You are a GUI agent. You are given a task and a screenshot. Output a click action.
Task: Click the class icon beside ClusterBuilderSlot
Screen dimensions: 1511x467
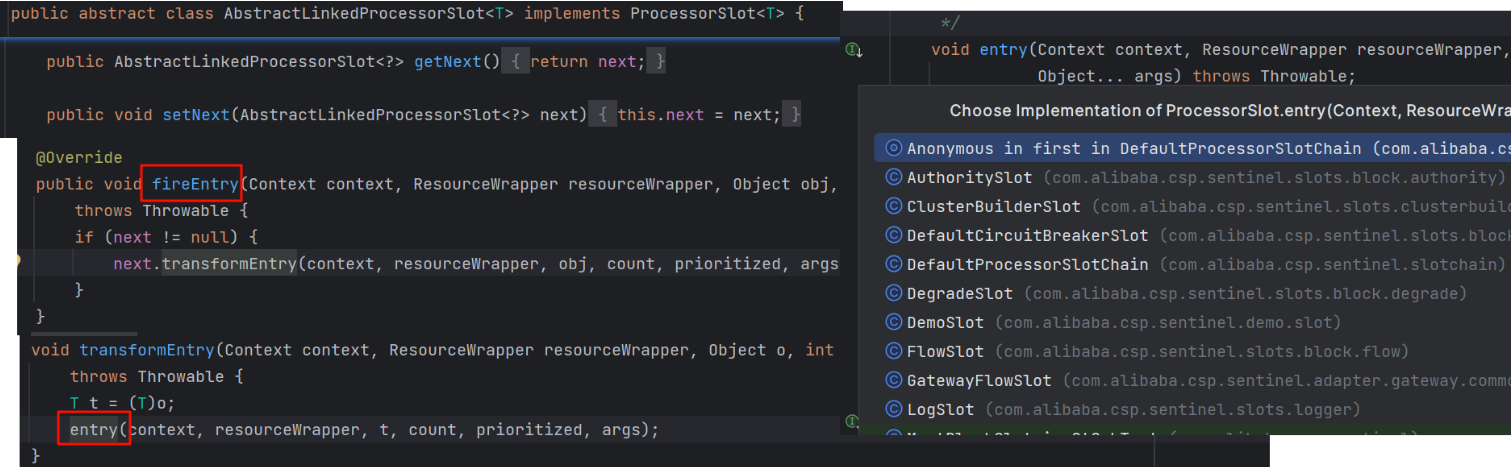894,207
